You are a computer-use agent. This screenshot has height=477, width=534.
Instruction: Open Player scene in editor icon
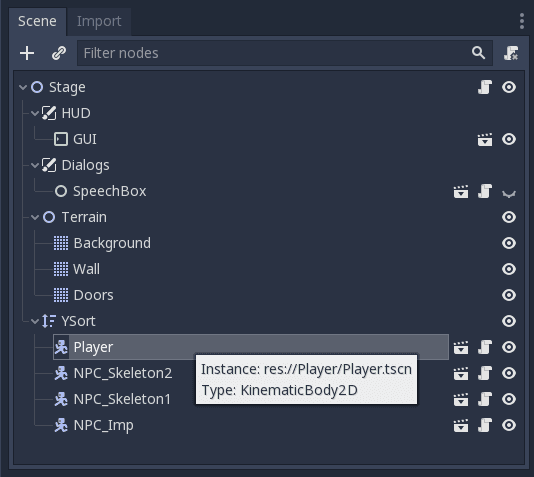pos(461,347)
